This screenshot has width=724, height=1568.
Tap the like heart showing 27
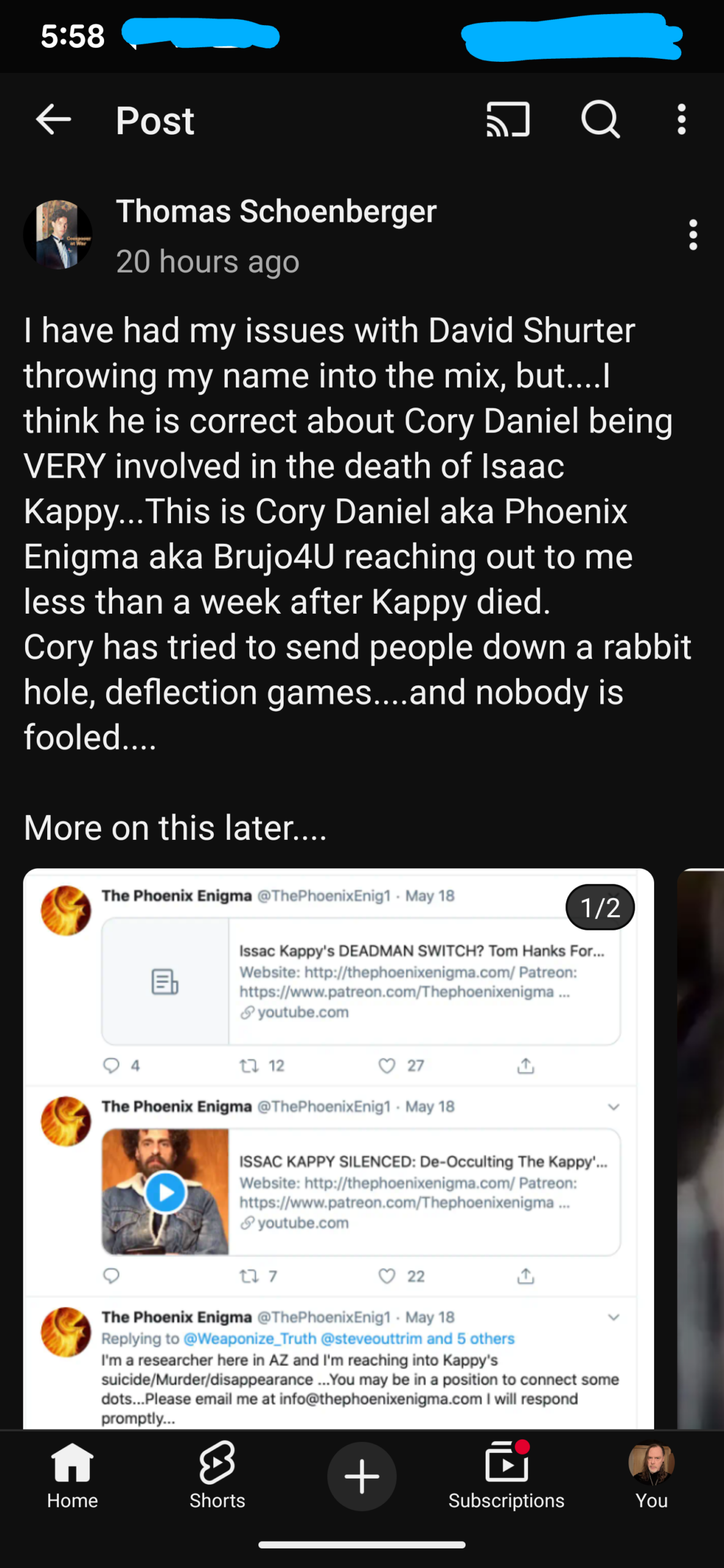pyautogui.click(x=387, y=1066)
